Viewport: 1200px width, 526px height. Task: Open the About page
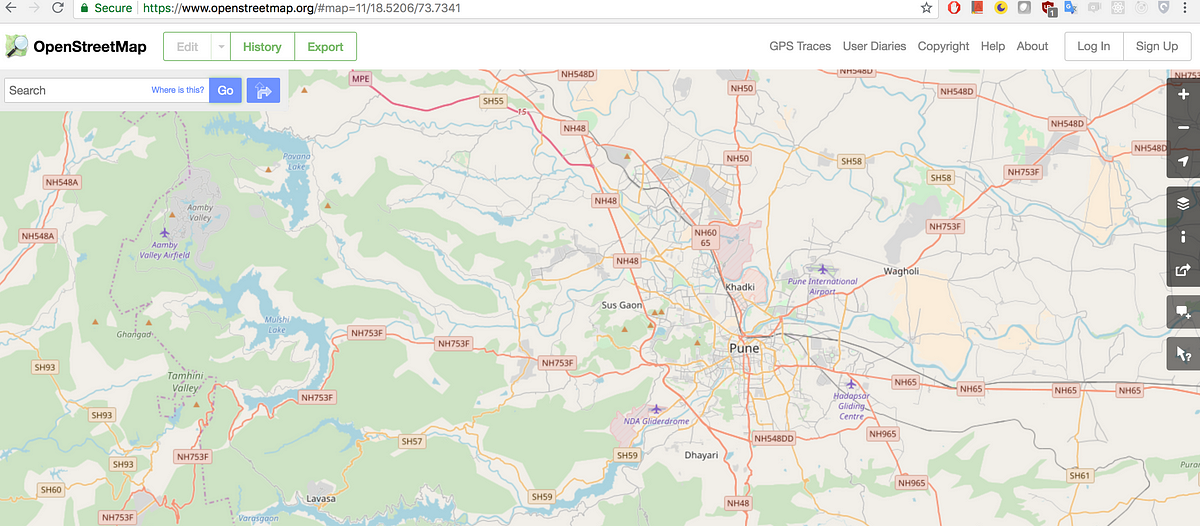click(x=1032, y=46)
